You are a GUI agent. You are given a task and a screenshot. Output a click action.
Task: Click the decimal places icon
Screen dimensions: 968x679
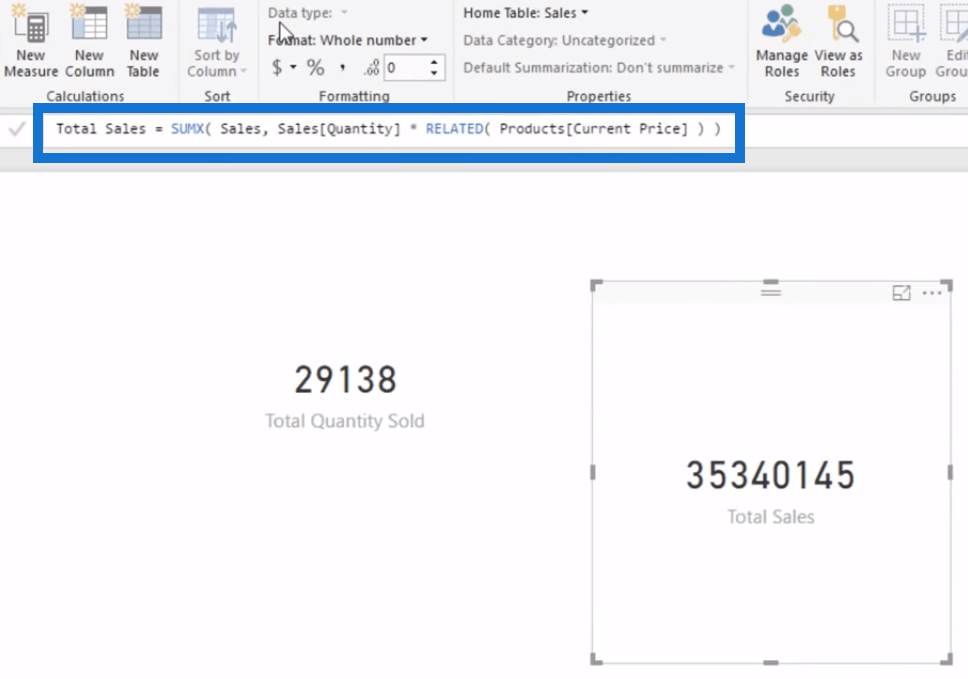coord(371,68)
